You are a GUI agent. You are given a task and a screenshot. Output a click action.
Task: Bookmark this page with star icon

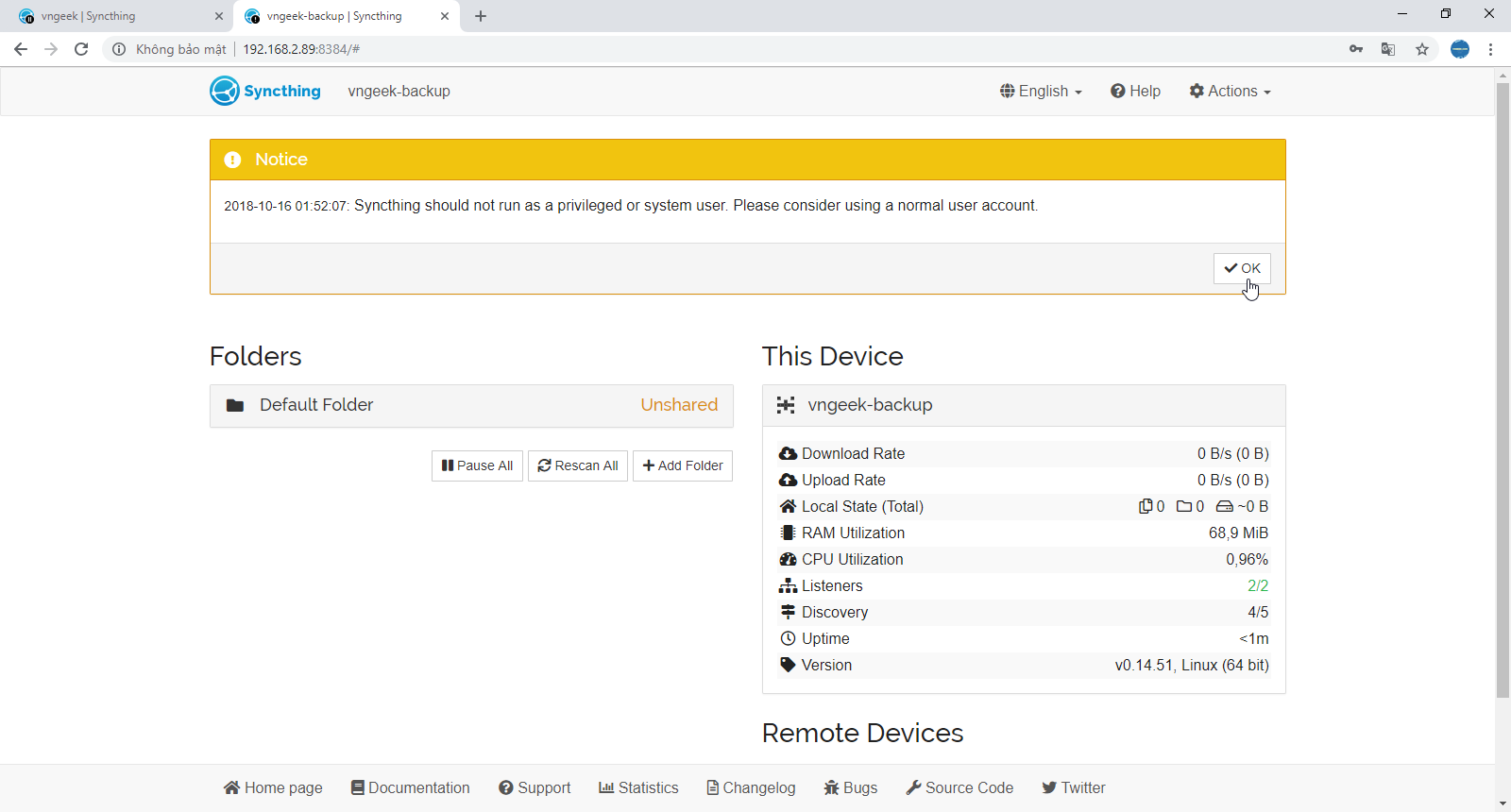point(1422,49)
